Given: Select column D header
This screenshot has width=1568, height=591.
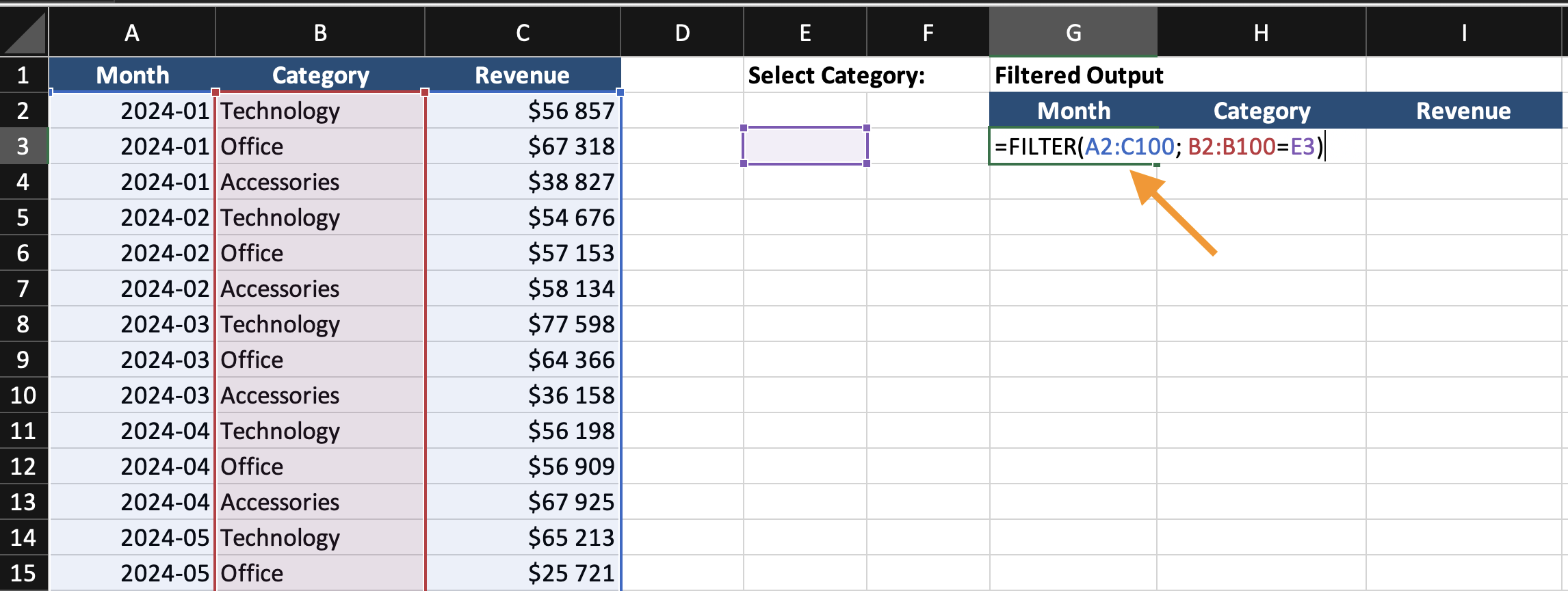Looking at the screenshot, I should [x=682, y=33].
